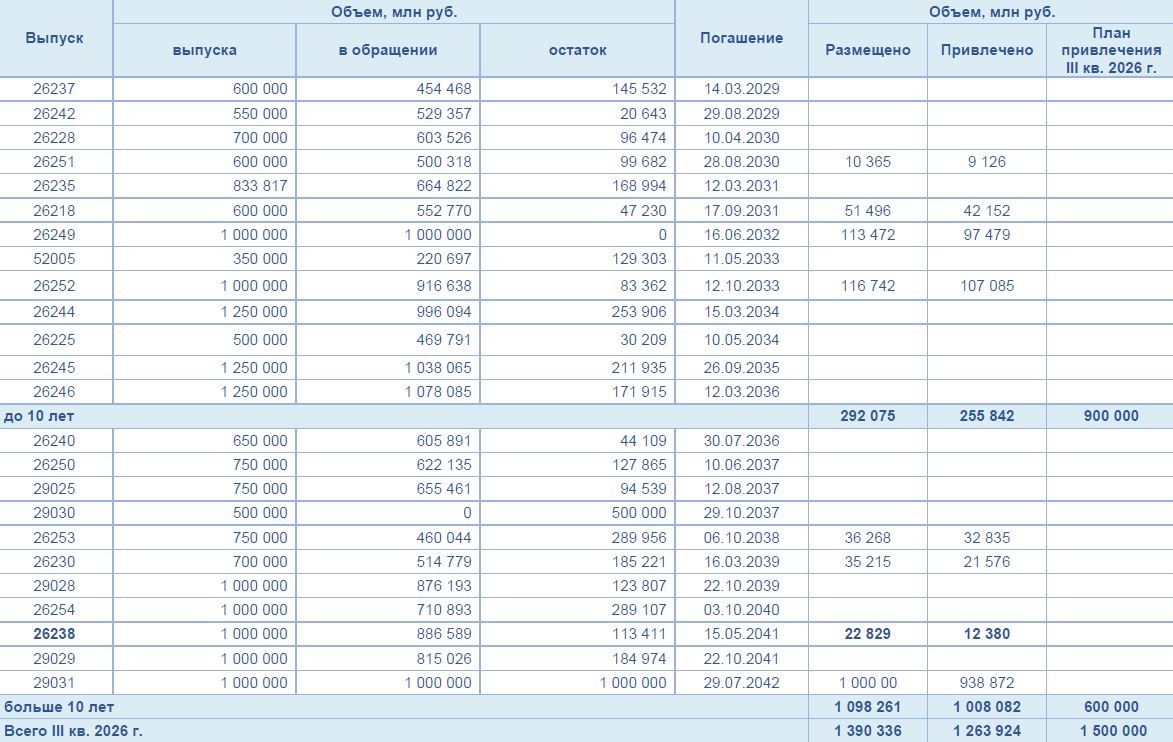Viewport: 1173px width, 742px height.
Task: Click the остаток column header
Action: pos(578,50)
